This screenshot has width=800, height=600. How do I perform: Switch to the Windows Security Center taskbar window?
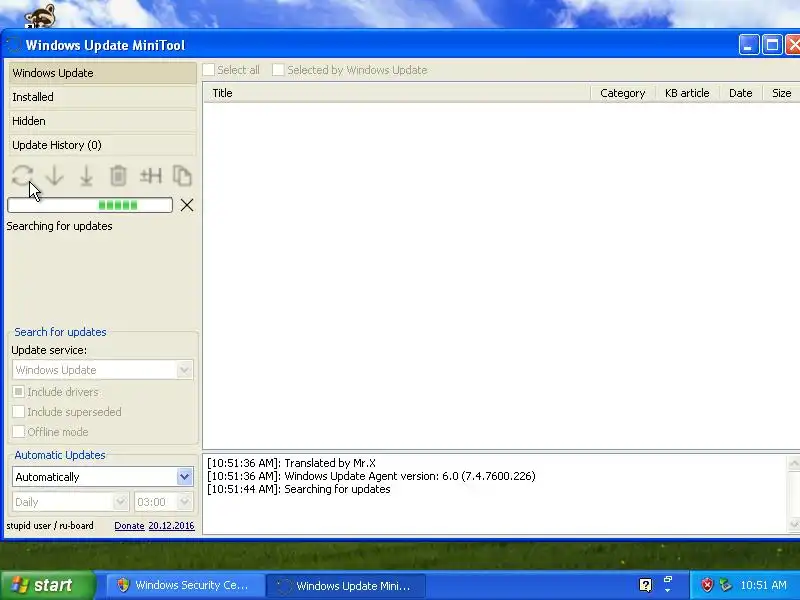[x=186, y=586]
